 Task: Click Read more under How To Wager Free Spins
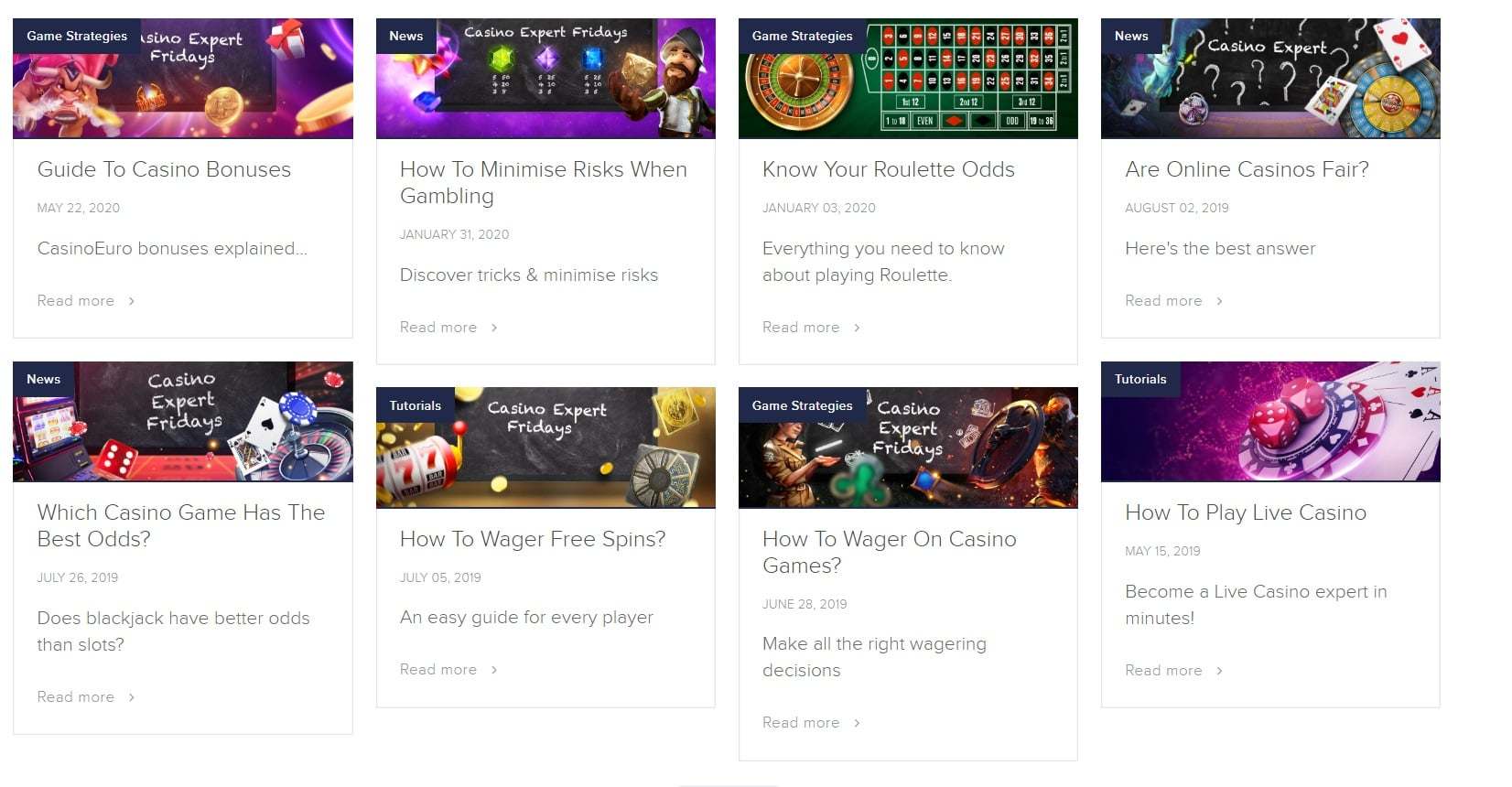tap(438, 670)
